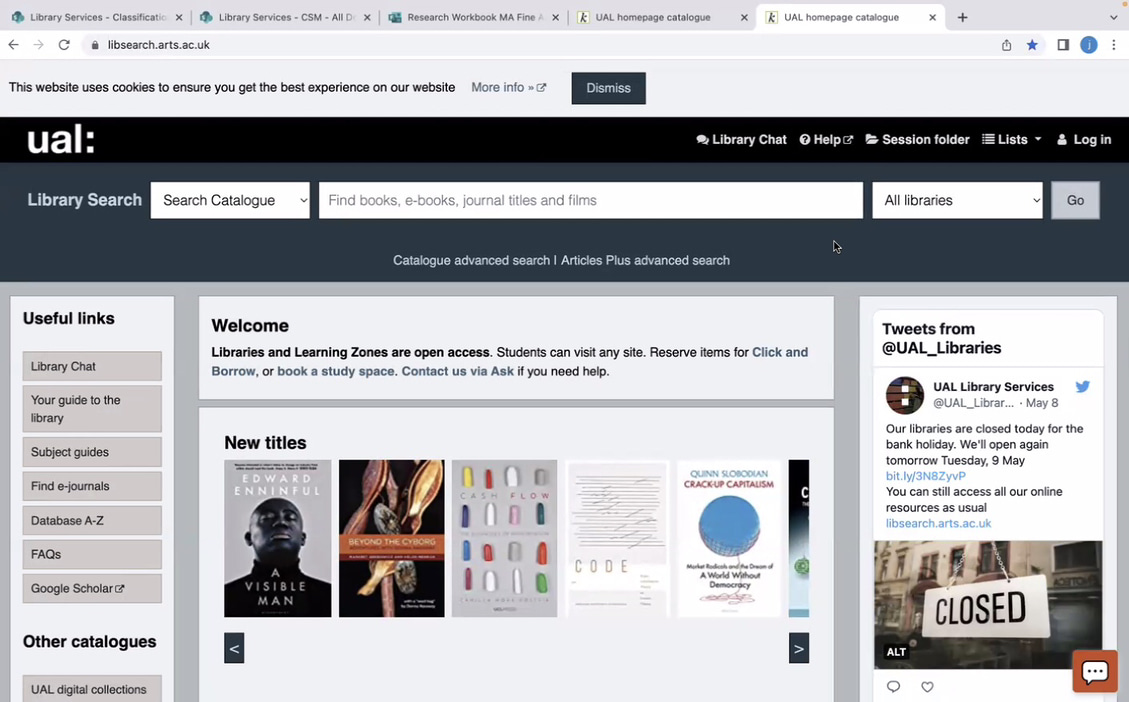
Task: Open Subject guides in Useful links
Action: (91, 452)
